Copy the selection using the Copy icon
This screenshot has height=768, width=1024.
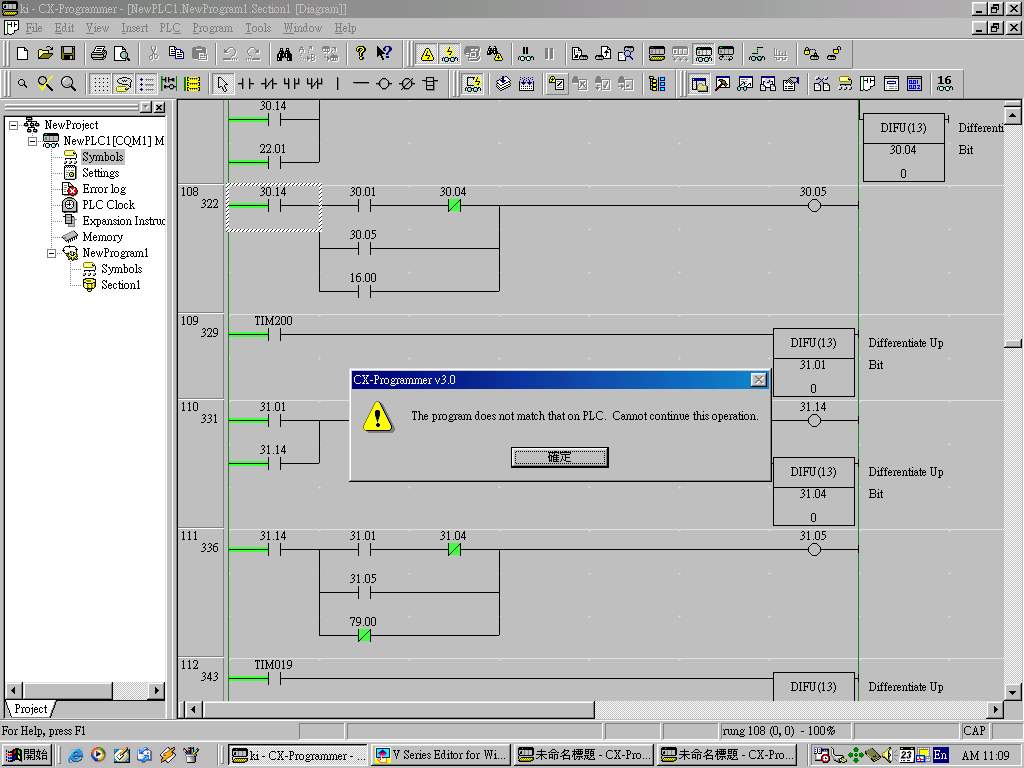tap(176, 54)
